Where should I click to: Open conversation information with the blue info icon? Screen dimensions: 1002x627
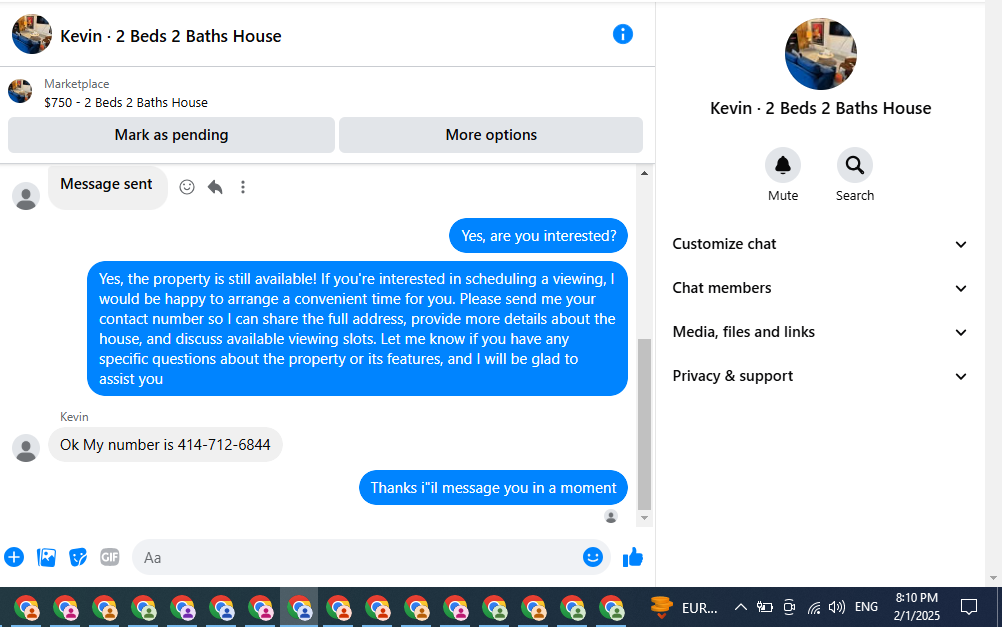click(622, 34)
